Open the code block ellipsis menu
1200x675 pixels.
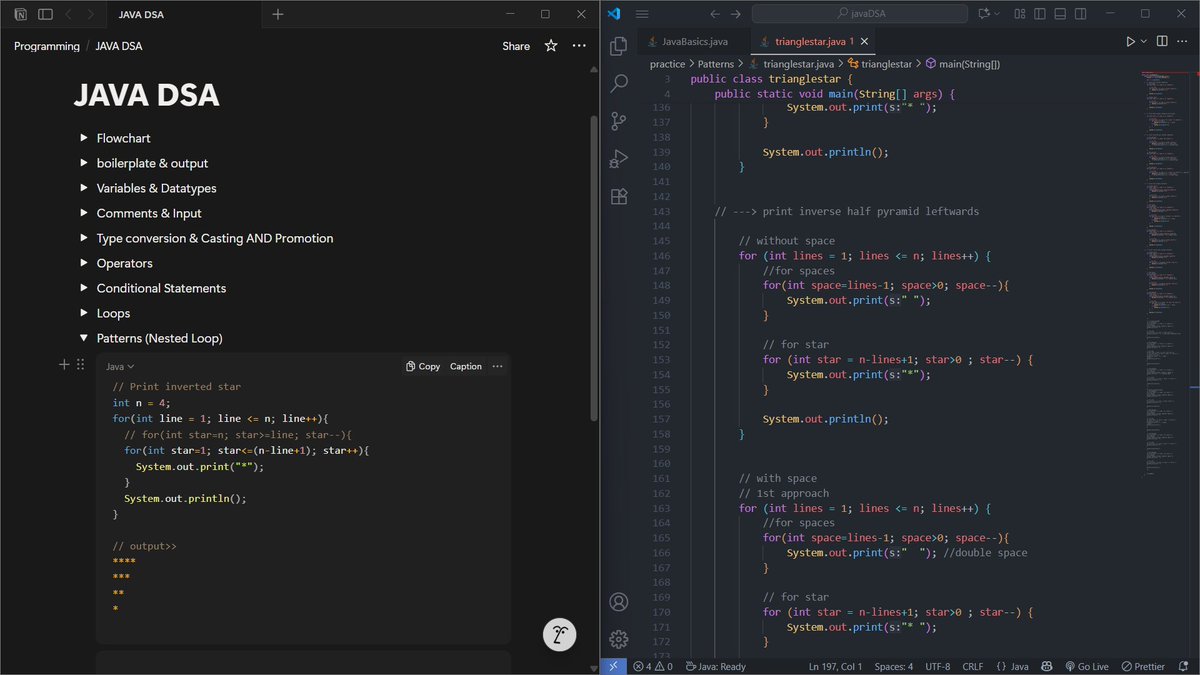497,366
